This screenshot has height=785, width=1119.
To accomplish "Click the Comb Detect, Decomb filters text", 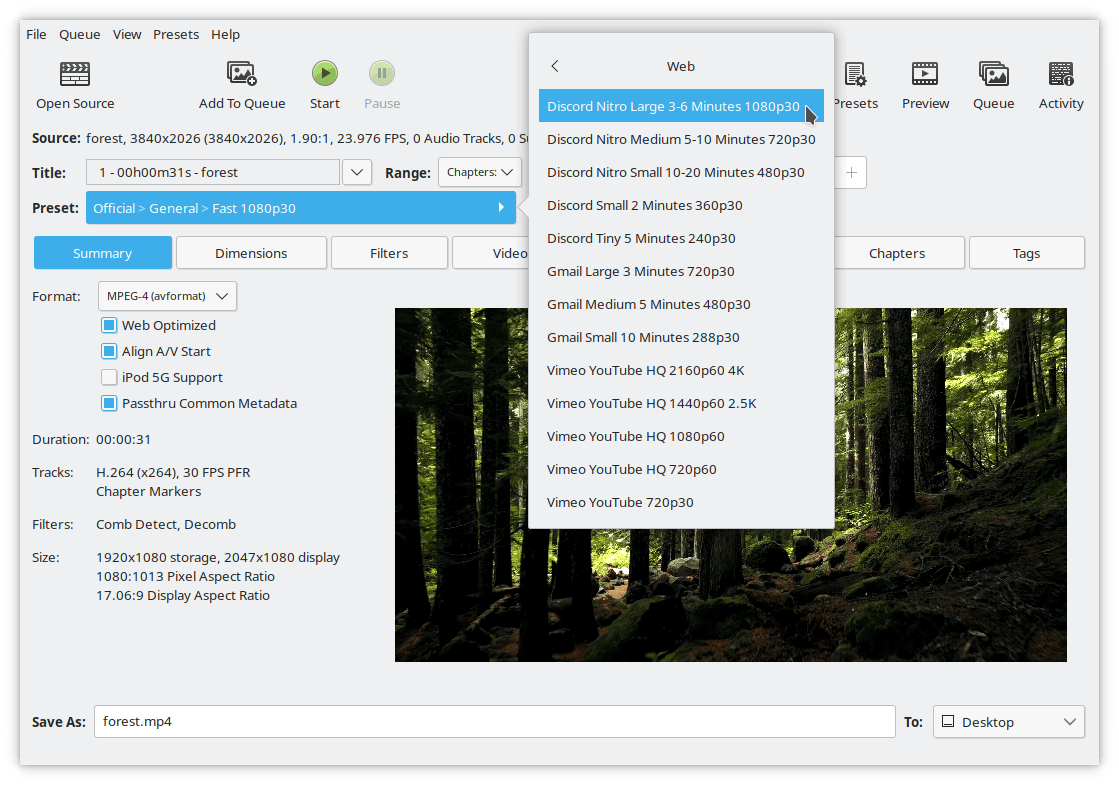I will point(166,525).
